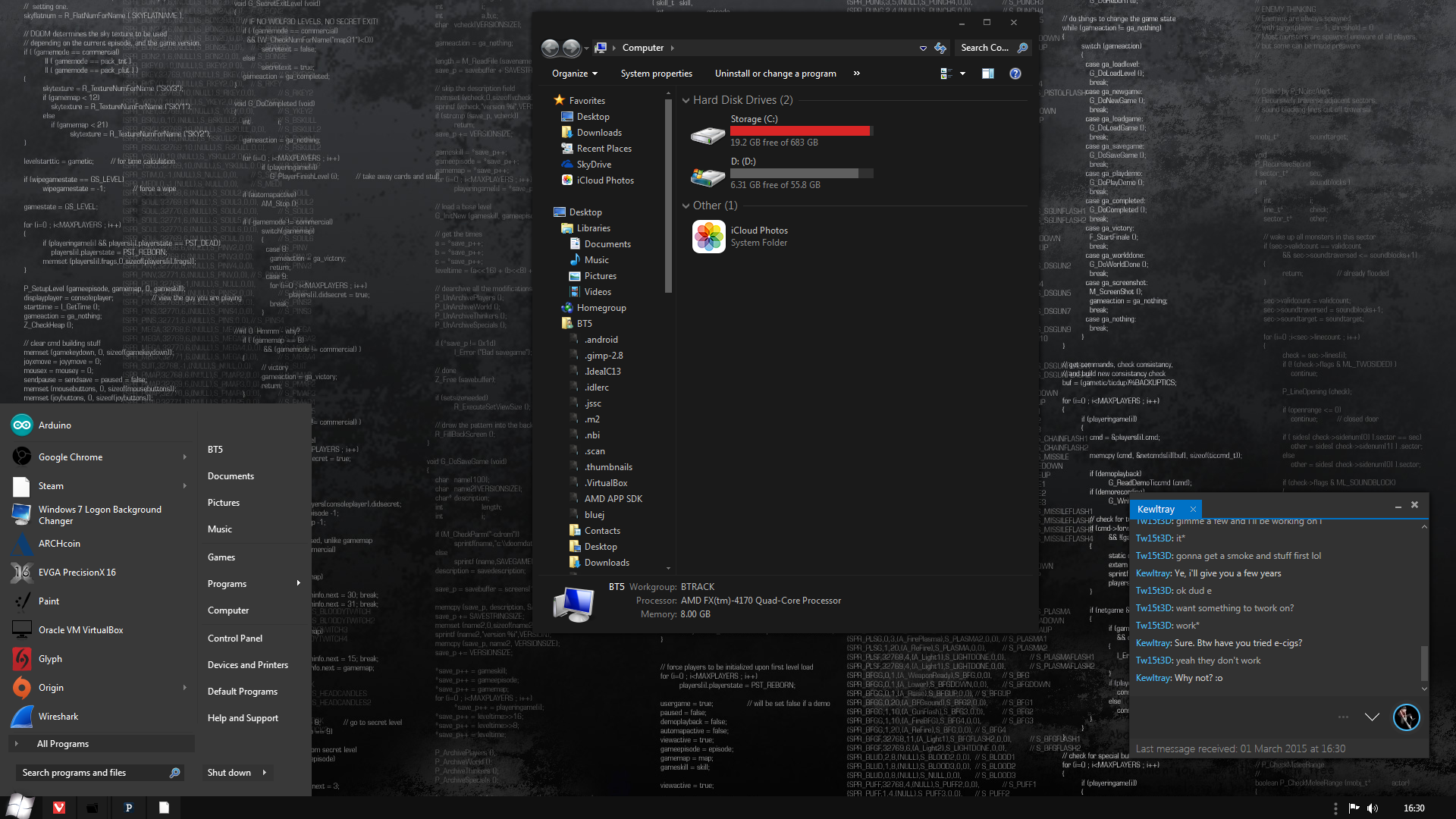Viewport: 1456px width, 819px height.
Task: Select .VirtualBox folder in tree
Action: point(607,483)
